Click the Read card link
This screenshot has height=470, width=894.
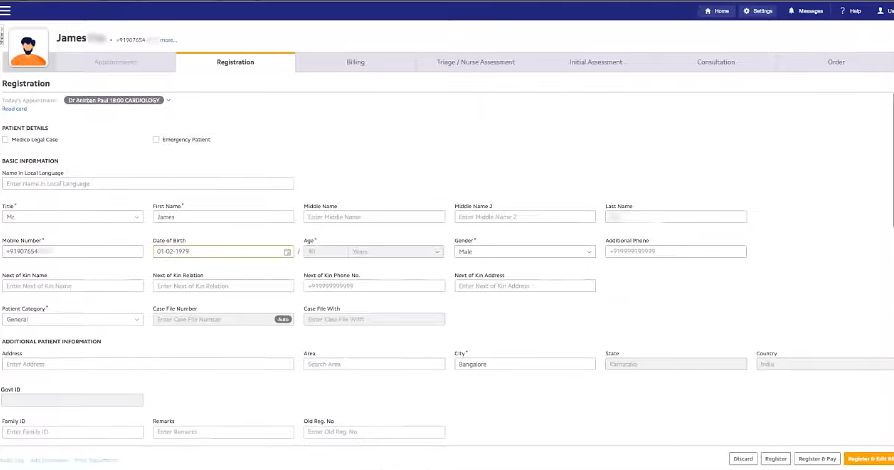[x=14, y=109]
